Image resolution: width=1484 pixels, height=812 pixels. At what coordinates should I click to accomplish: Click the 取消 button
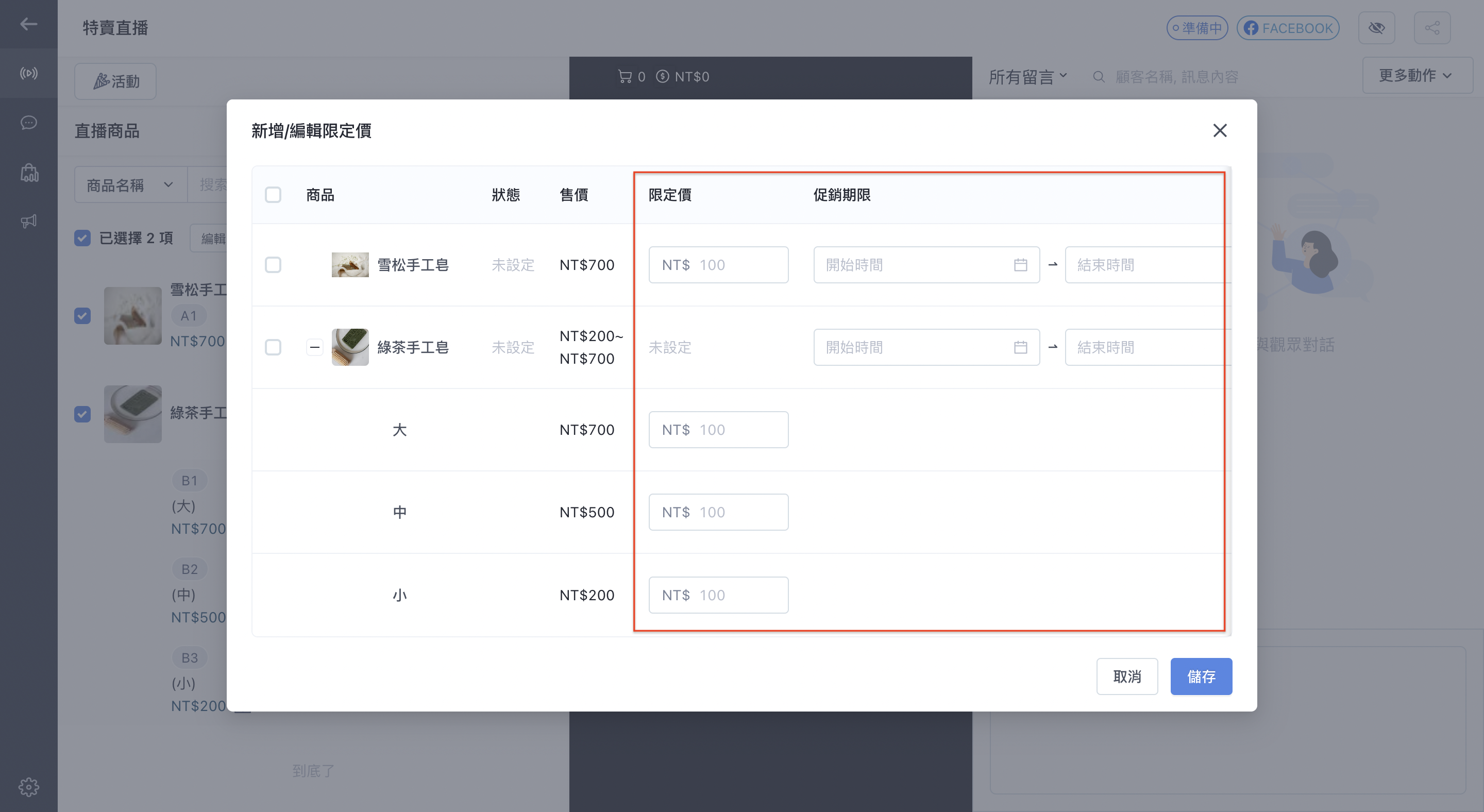pyautogui.click(x=1127, y=676)
